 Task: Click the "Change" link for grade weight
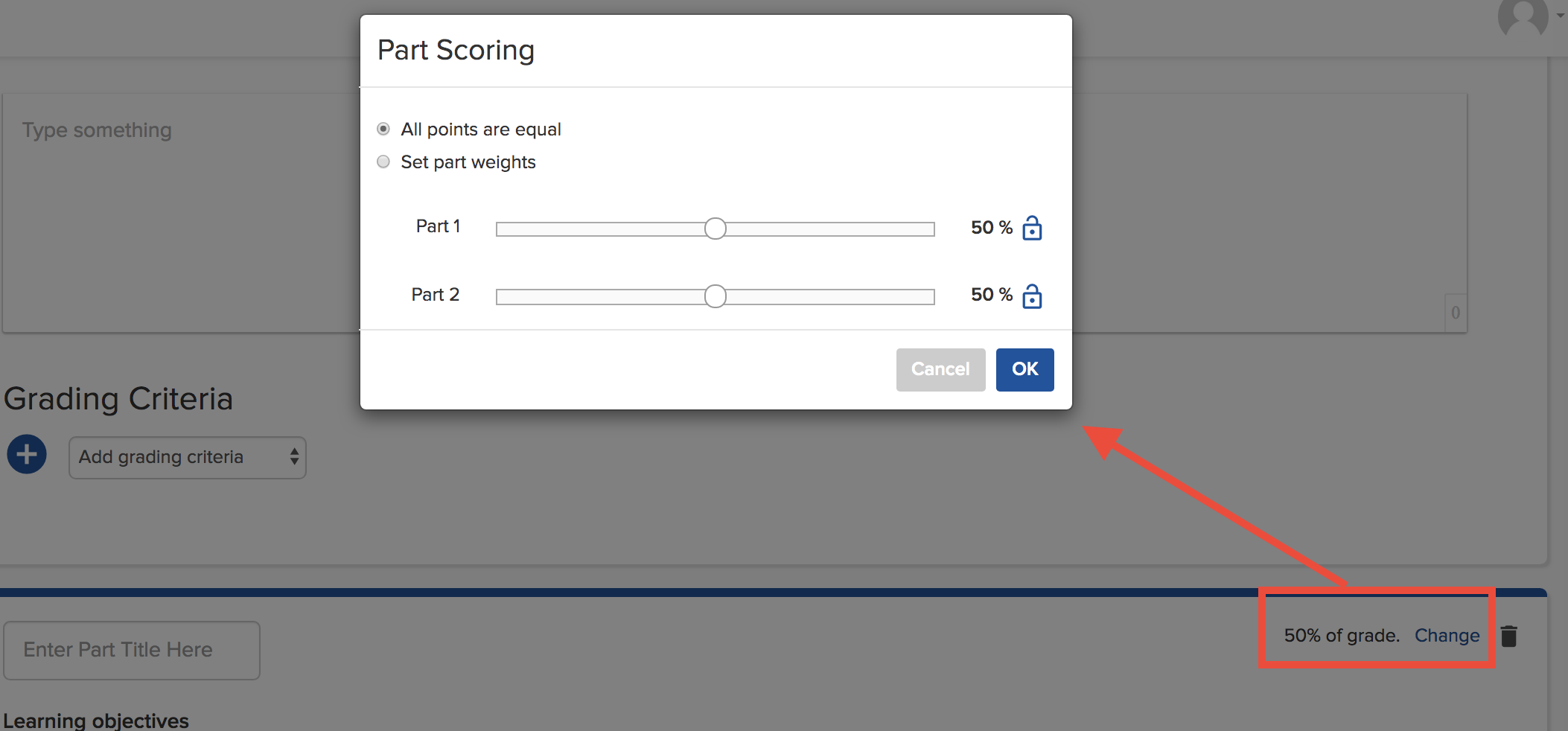click(x=1447, y=636)
